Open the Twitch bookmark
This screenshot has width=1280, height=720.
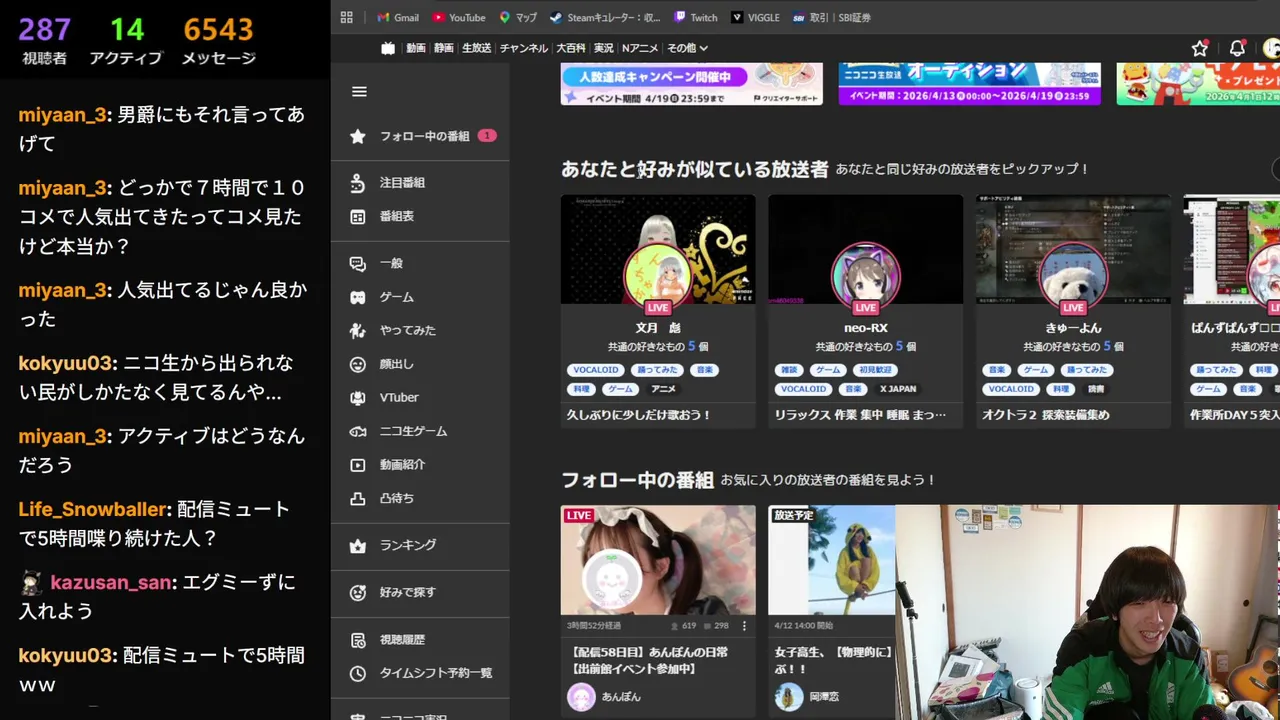click(x=696, y=17)
